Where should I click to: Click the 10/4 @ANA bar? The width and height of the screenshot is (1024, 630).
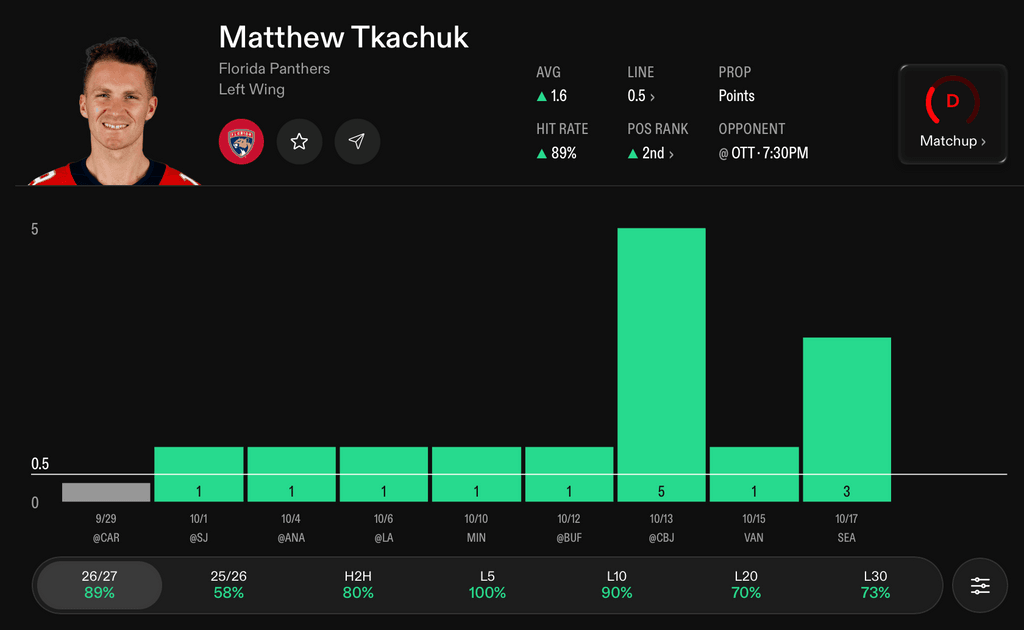[x=291, y=474]
